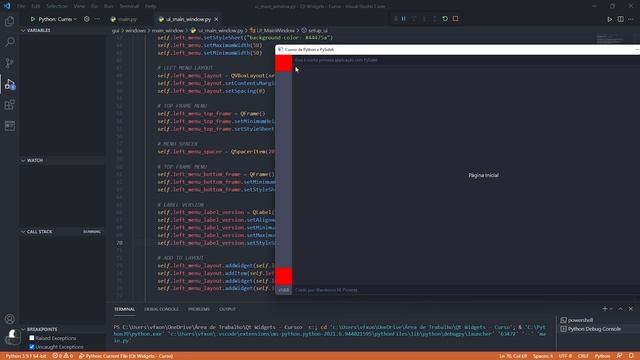Open the notifications bell in the status bar
The width and height of the screenshot is (640, 360).
pyautogui.click(x=631, y=356)
